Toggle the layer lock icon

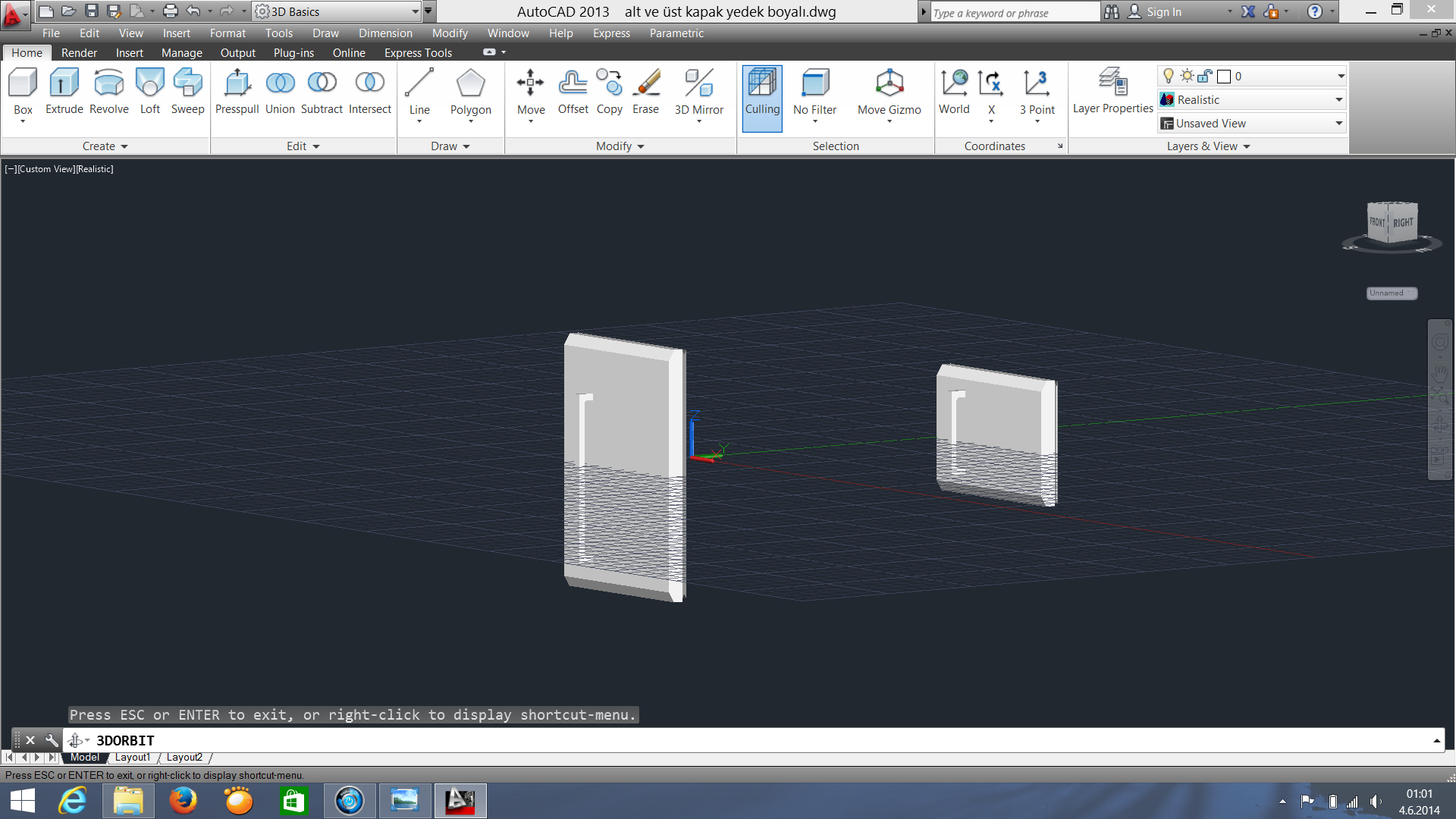1205,76
